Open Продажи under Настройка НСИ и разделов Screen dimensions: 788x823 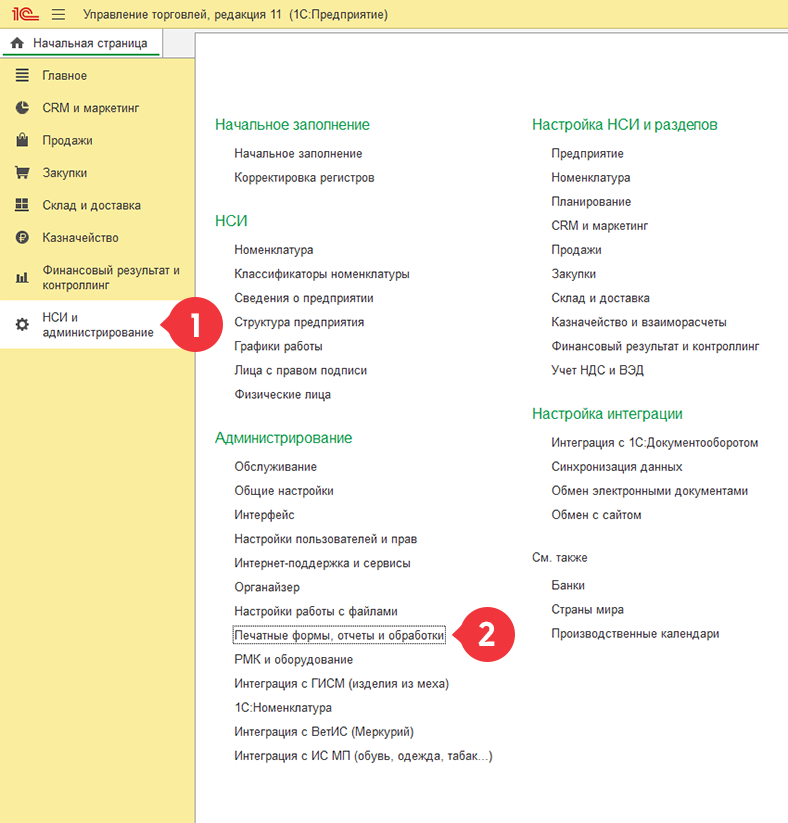576,250
